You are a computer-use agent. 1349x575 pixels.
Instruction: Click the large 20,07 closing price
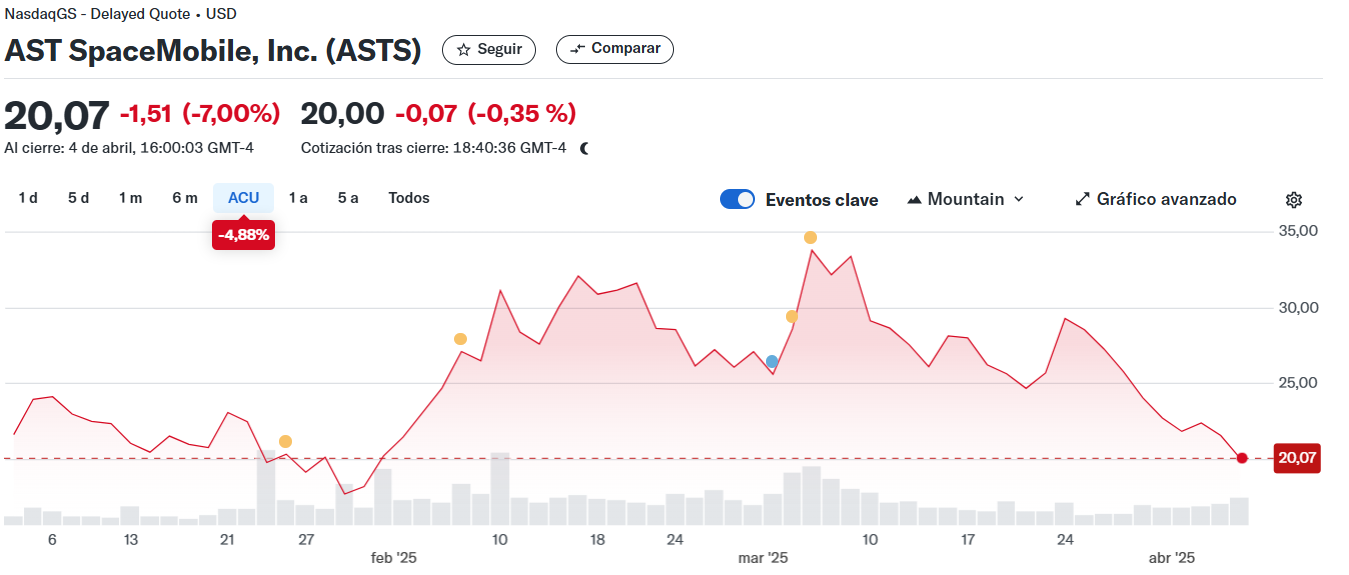pos(56,116)
